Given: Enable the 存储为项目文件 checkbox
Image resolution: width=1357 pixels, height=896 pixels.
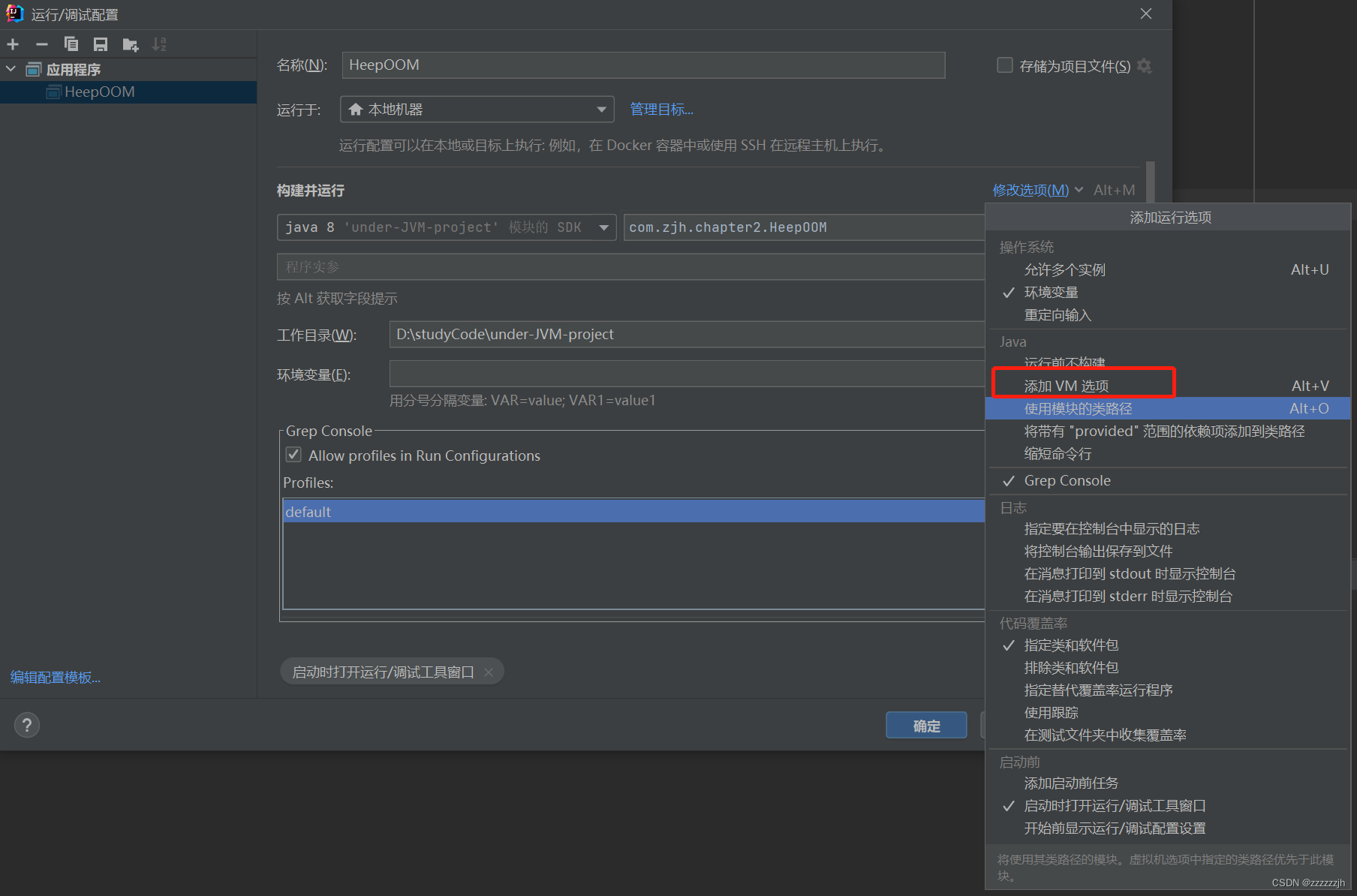Looking at the screenshot, I should pyautogui.click(x=1005, y=65).
